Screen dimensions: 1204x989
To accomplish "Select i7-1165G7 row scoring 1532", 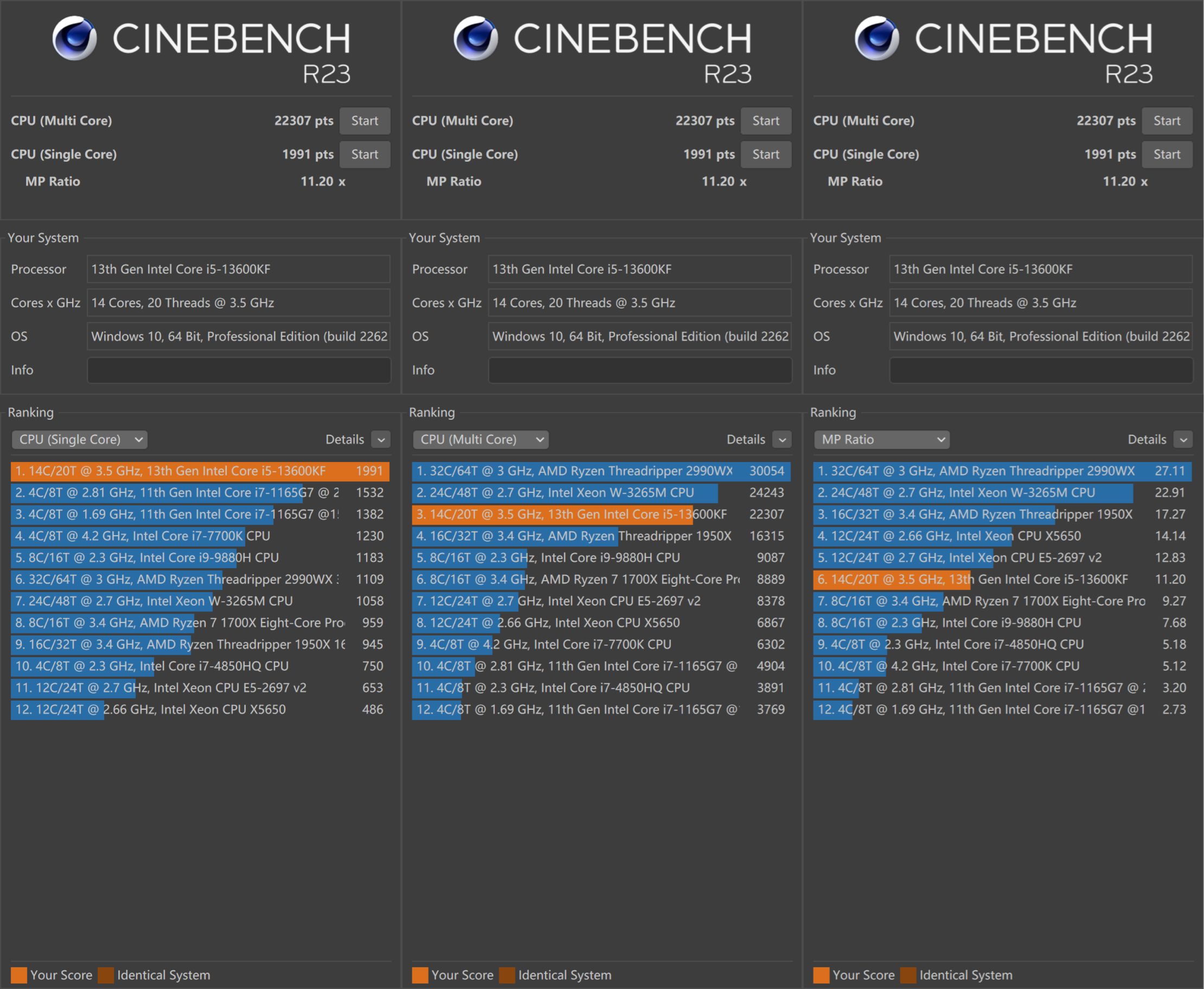I will point(200,493).
